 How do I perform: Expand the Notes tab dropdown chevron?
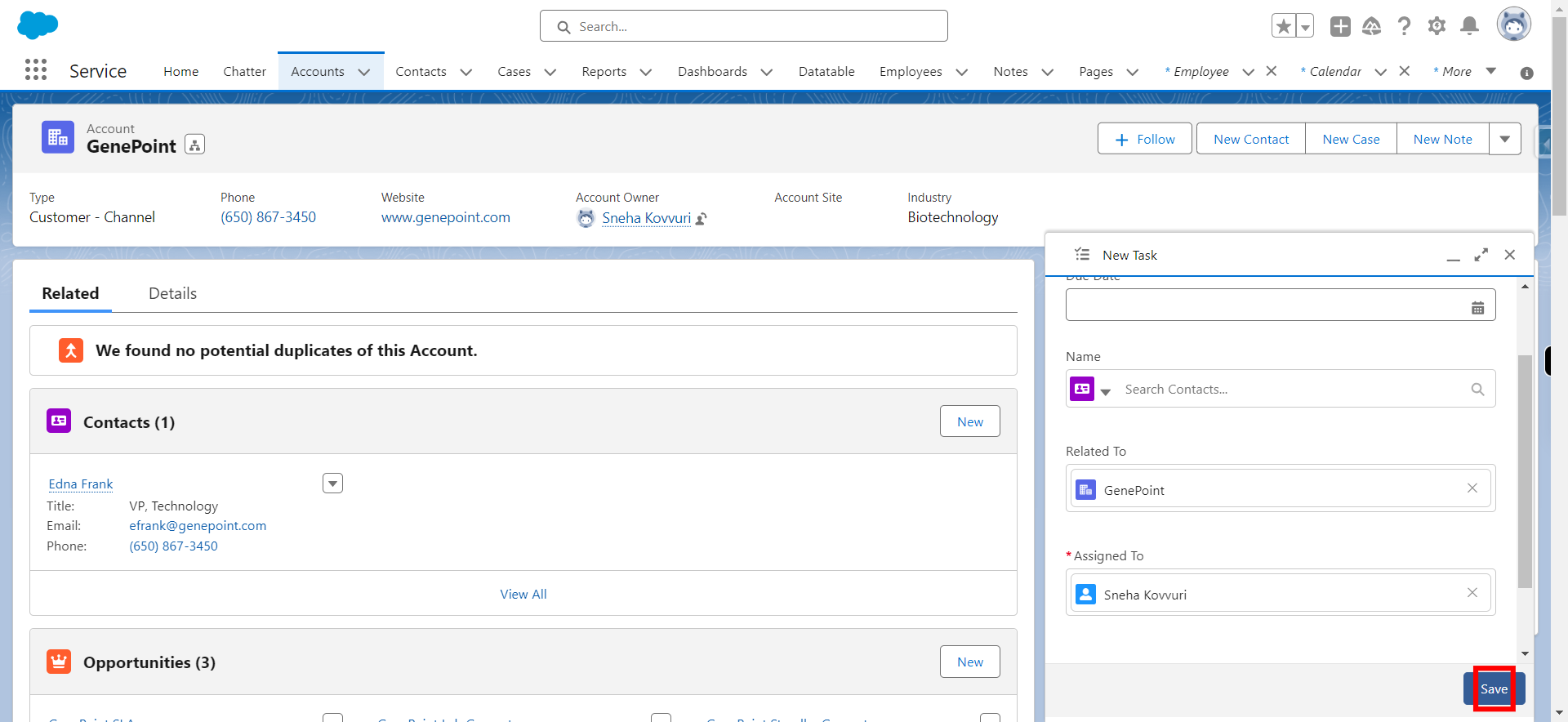click(x=1048, y=72)
